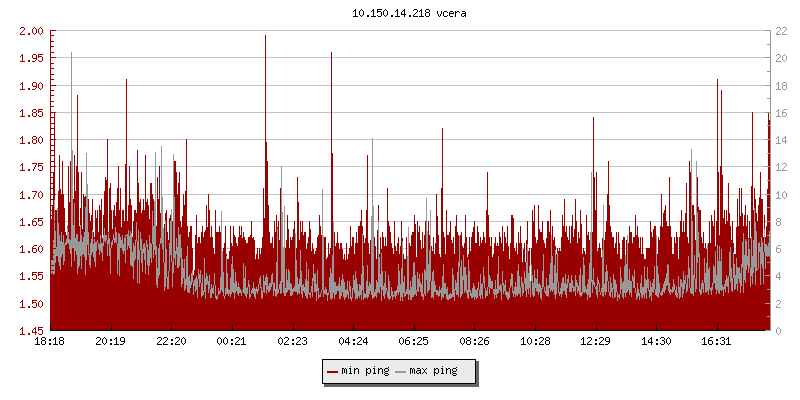The width and height of the screenshot is (800, 400).
Task: Pick the 12:29 time axis label
Action: pos(595,341)
